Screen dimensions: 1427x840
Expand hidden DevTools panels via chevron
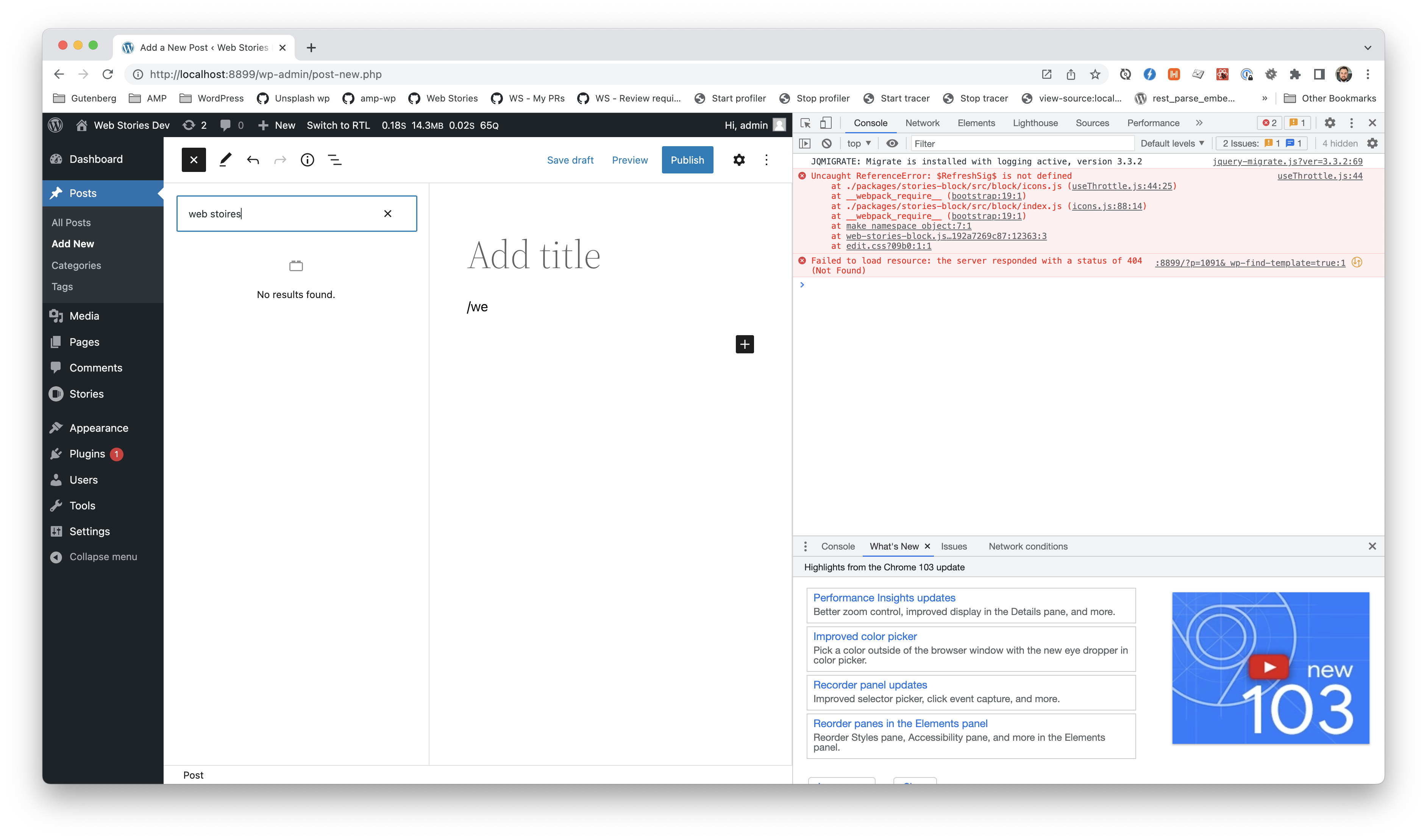pyautogui.click(x=1199, y=123)
